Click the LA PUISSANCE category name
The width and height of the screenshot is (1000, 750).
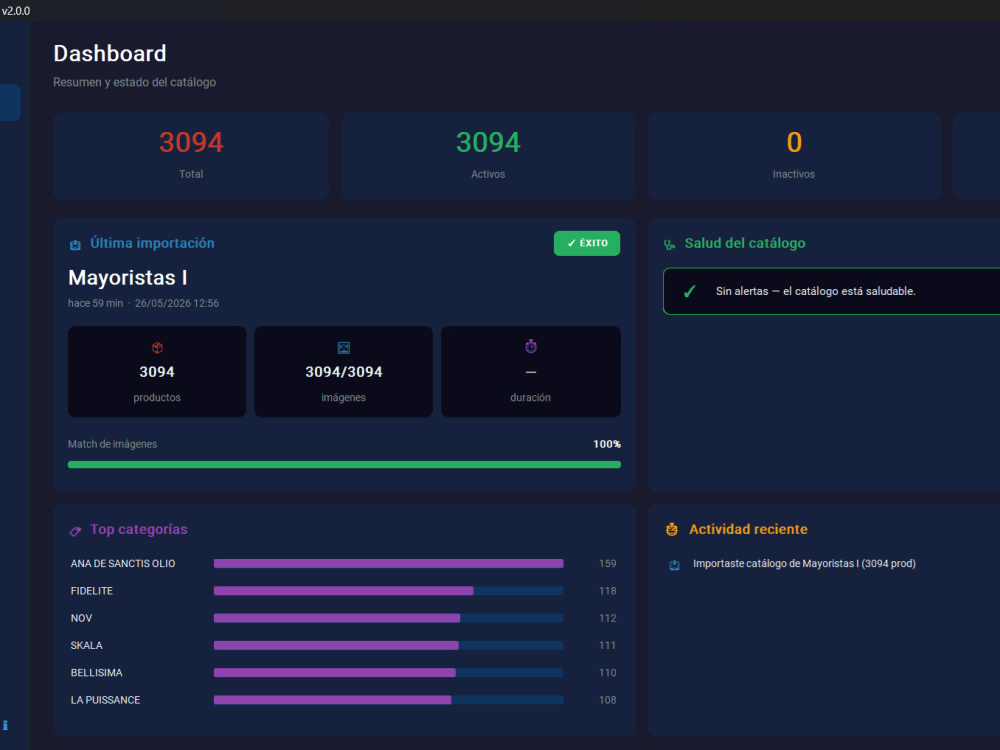[x=105, y=700]
